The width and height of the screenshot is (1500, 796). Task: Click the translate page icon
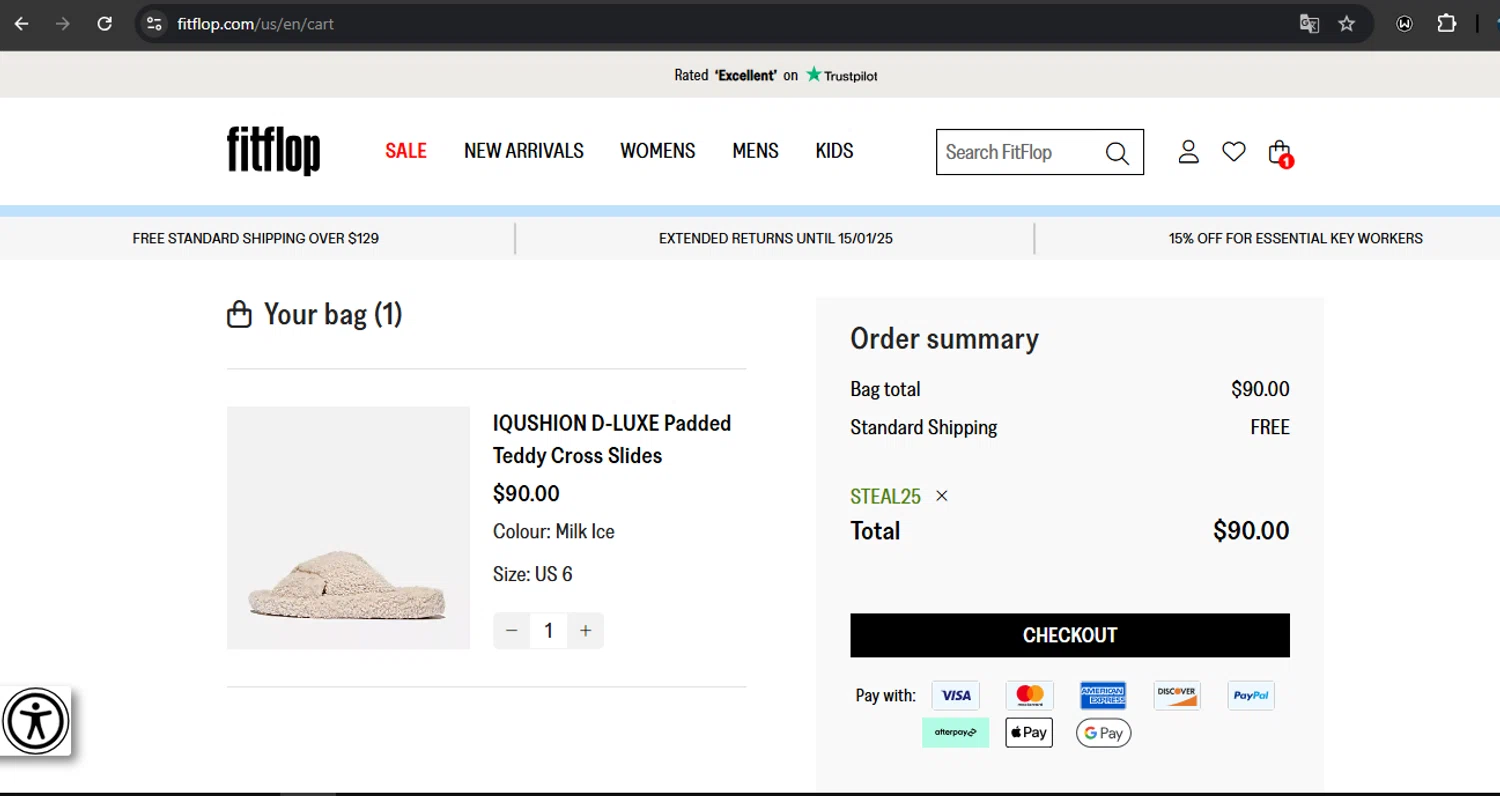(1309, 23)
